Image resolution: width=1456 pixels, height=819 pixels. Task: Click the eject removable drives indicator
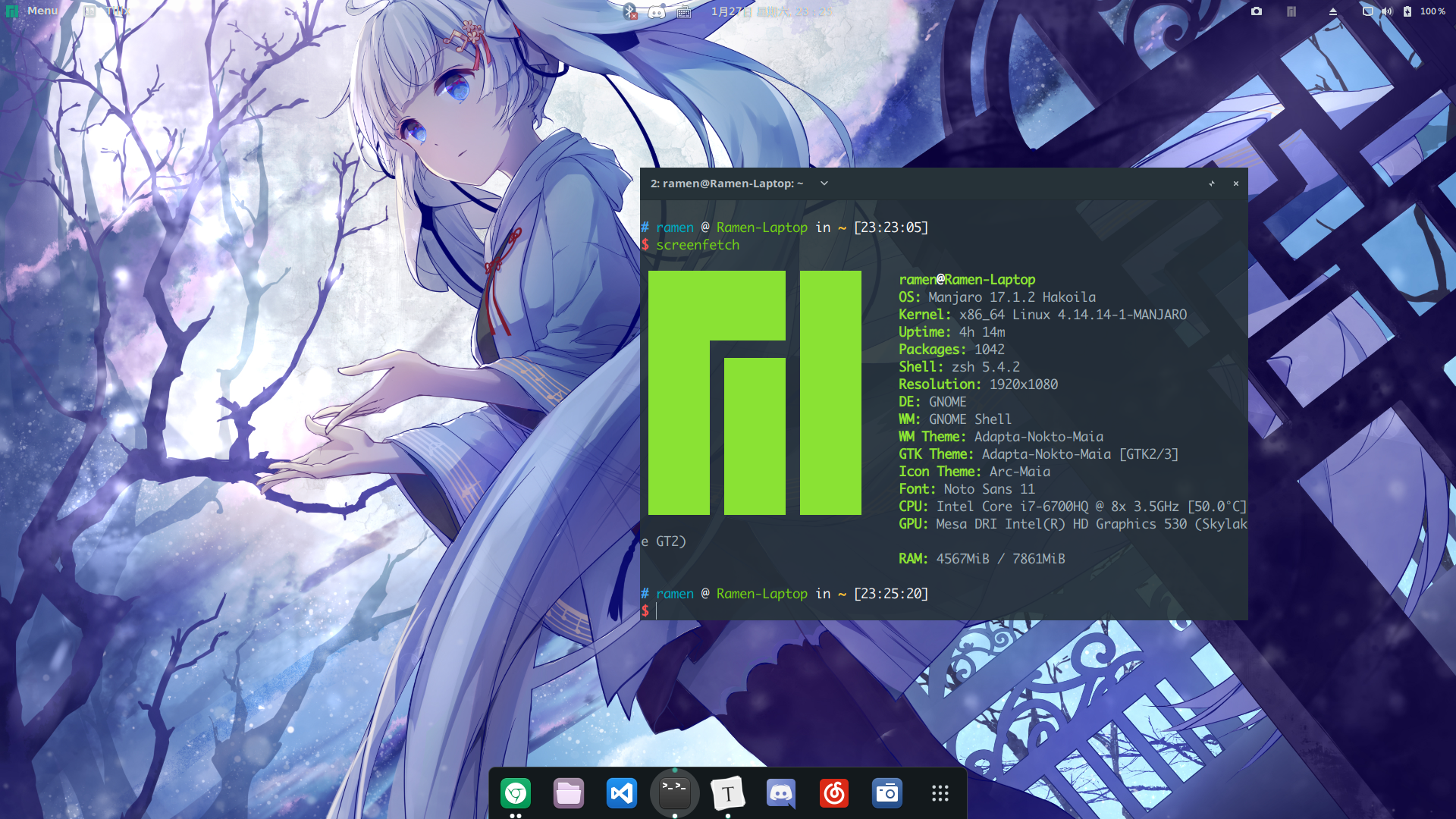pyautogui.click(x=1332, y=11)
